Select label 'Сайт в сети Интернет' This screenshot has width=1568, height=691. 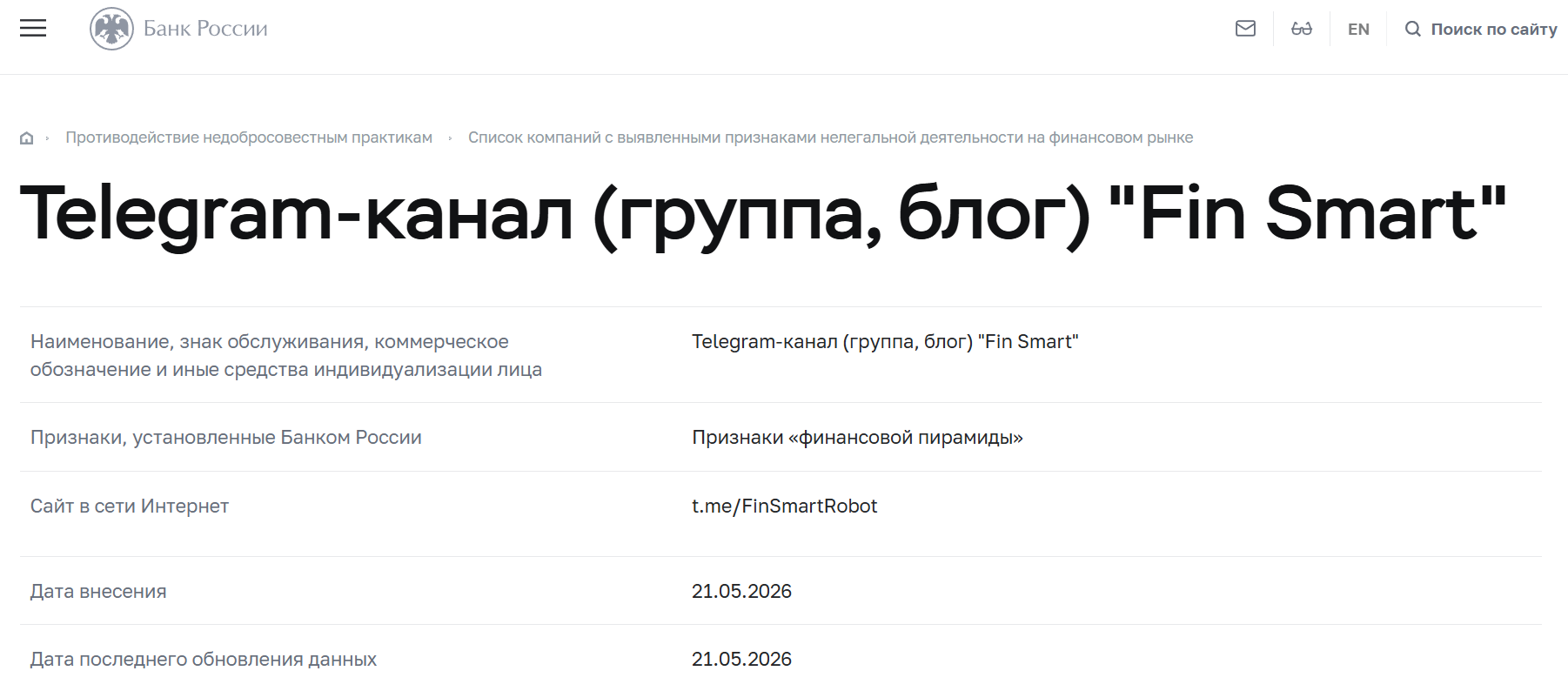[x=130, y=506]
